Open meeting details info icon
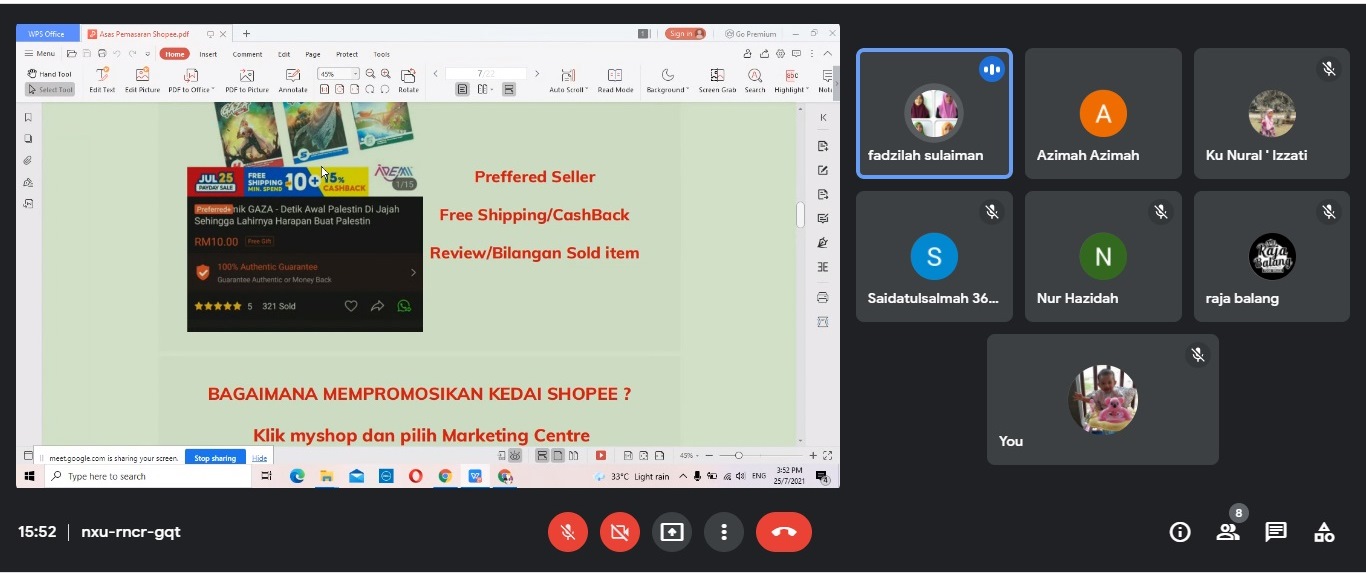The height and width of the screenshot is (573, 1366). tap(1180, 532)
